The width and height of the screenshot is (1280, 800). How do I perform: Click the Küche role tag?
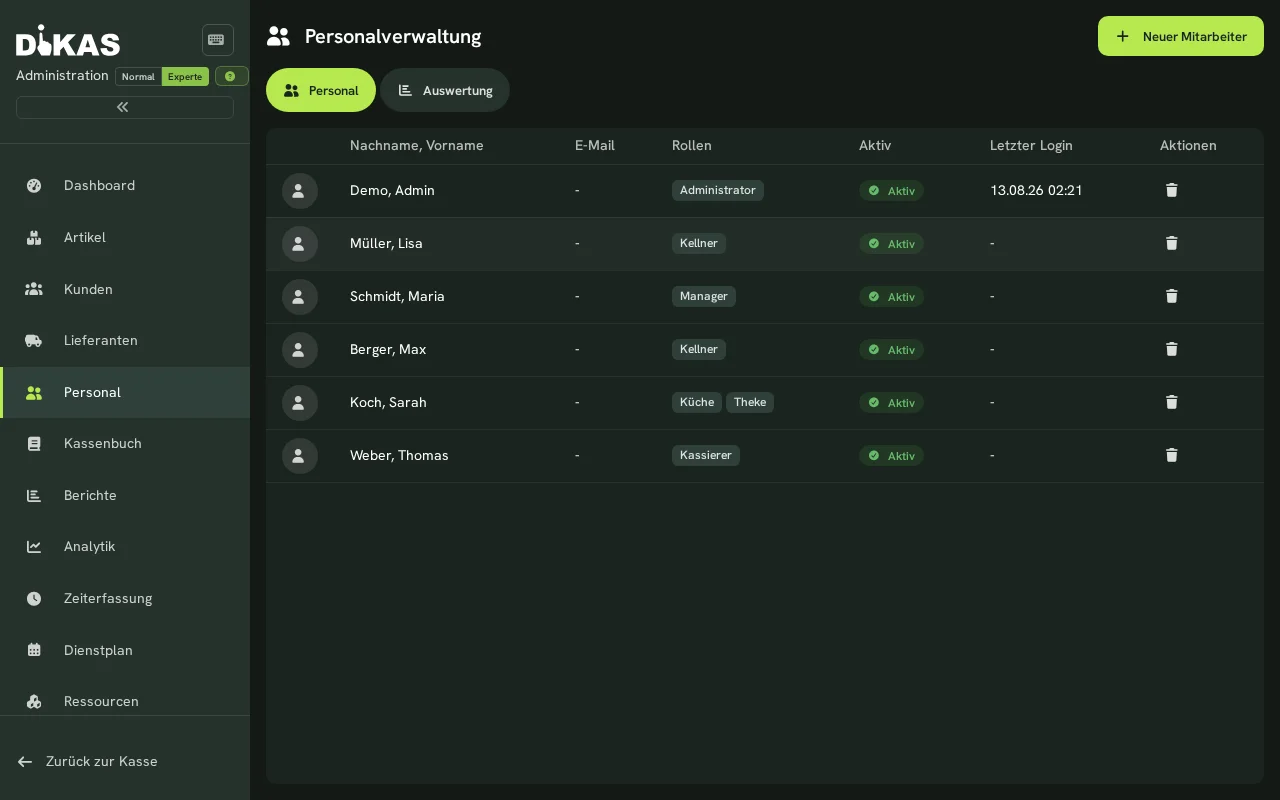(x=697, y=402)
